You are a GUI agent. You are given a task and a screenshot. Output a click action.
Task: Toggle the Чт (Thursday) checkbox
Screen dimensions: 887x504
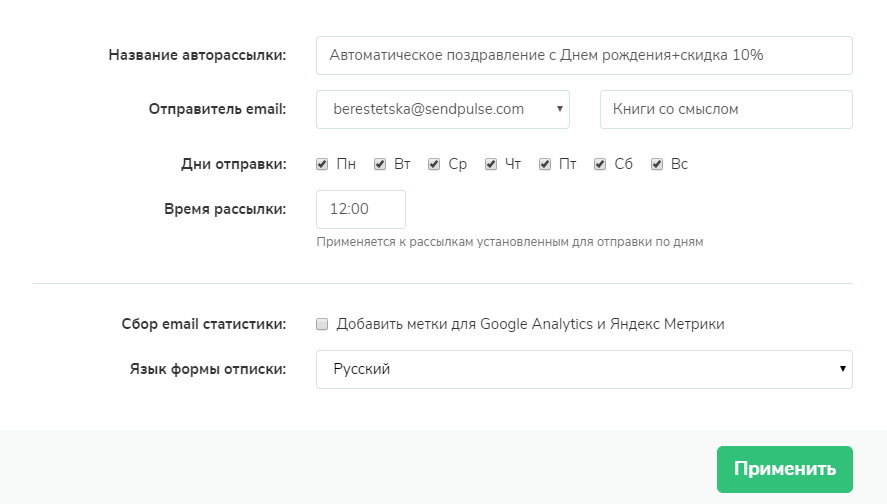tap(491, 164)
